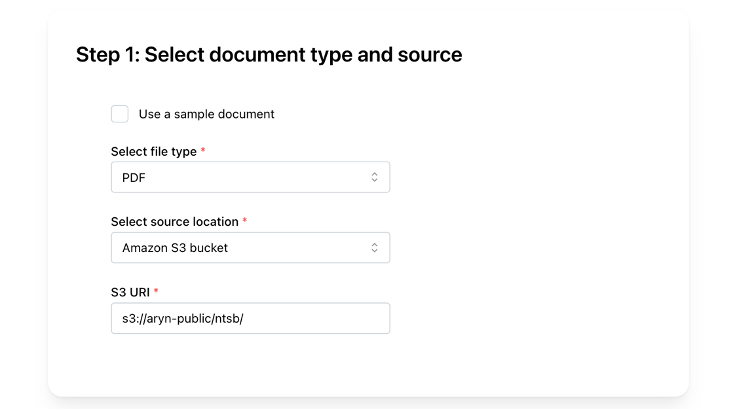This screenshot has height=410, width=738.
Task: Click the PDF value in file type selector
Action: click(x=134, y=177)
